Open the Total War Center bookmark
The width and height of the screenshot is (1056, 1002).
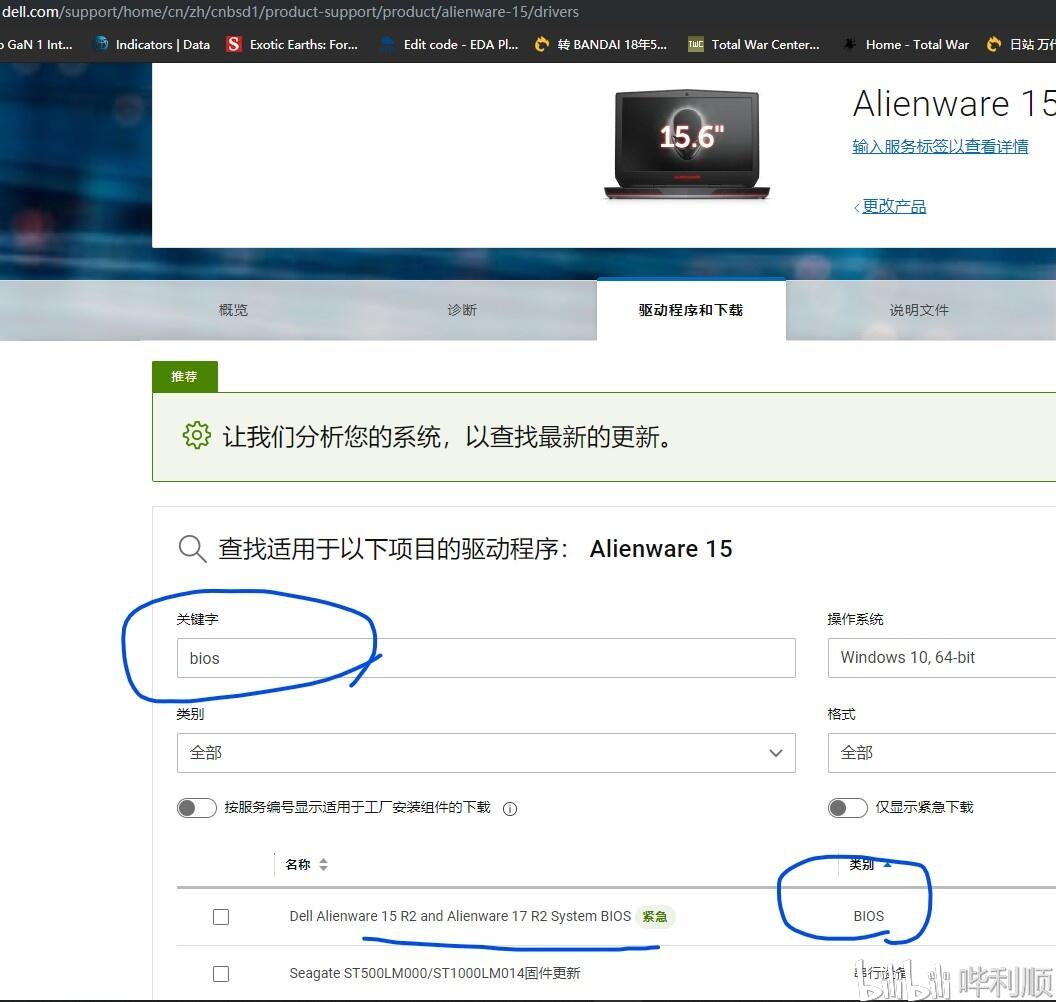754,44
